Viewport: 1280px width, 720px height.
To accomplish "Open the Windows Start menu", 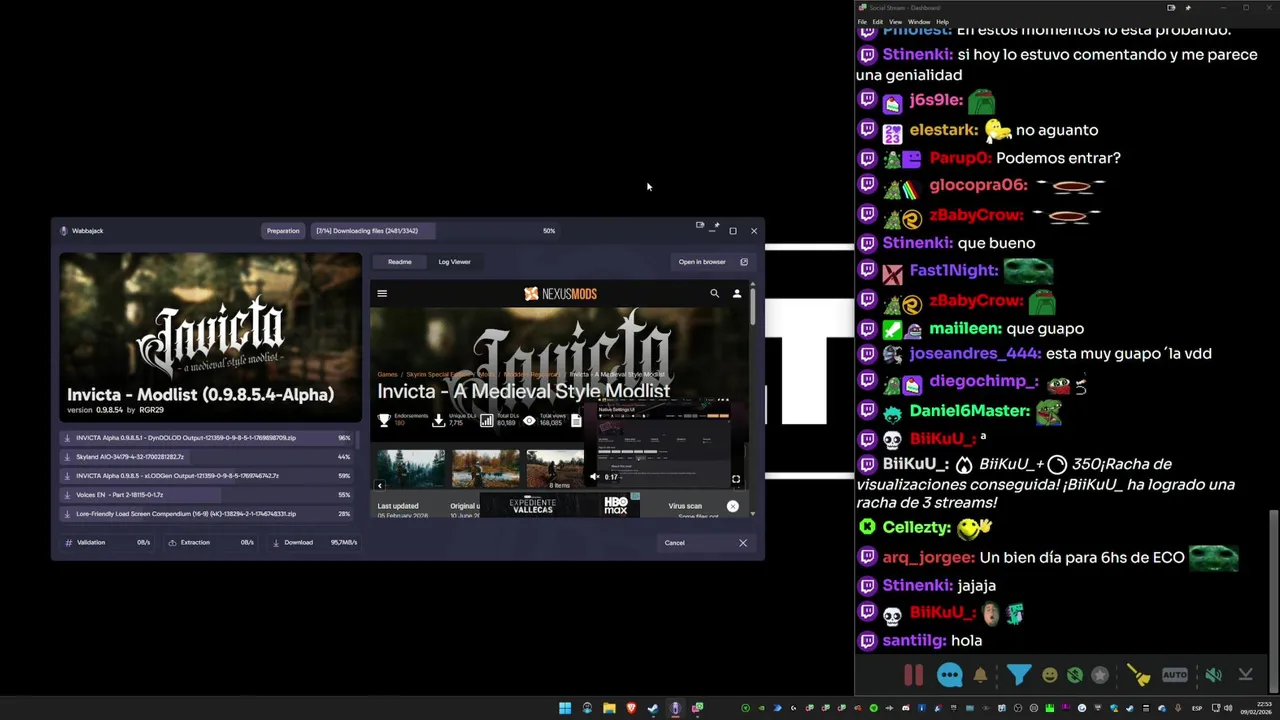I will 565,708.
